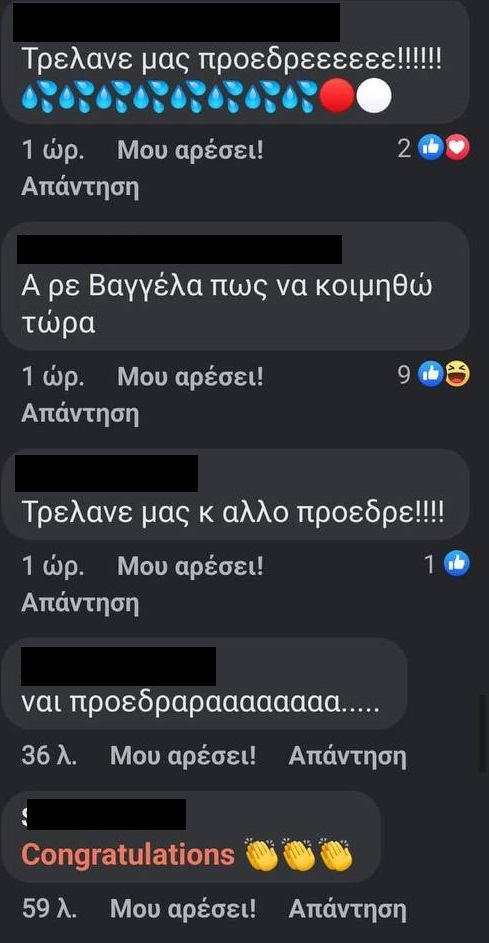Click the laughing face reaction on Βαγγέλα comment
Image resolution: width=489 pixels, height=943 pixels.
point(457,375)
